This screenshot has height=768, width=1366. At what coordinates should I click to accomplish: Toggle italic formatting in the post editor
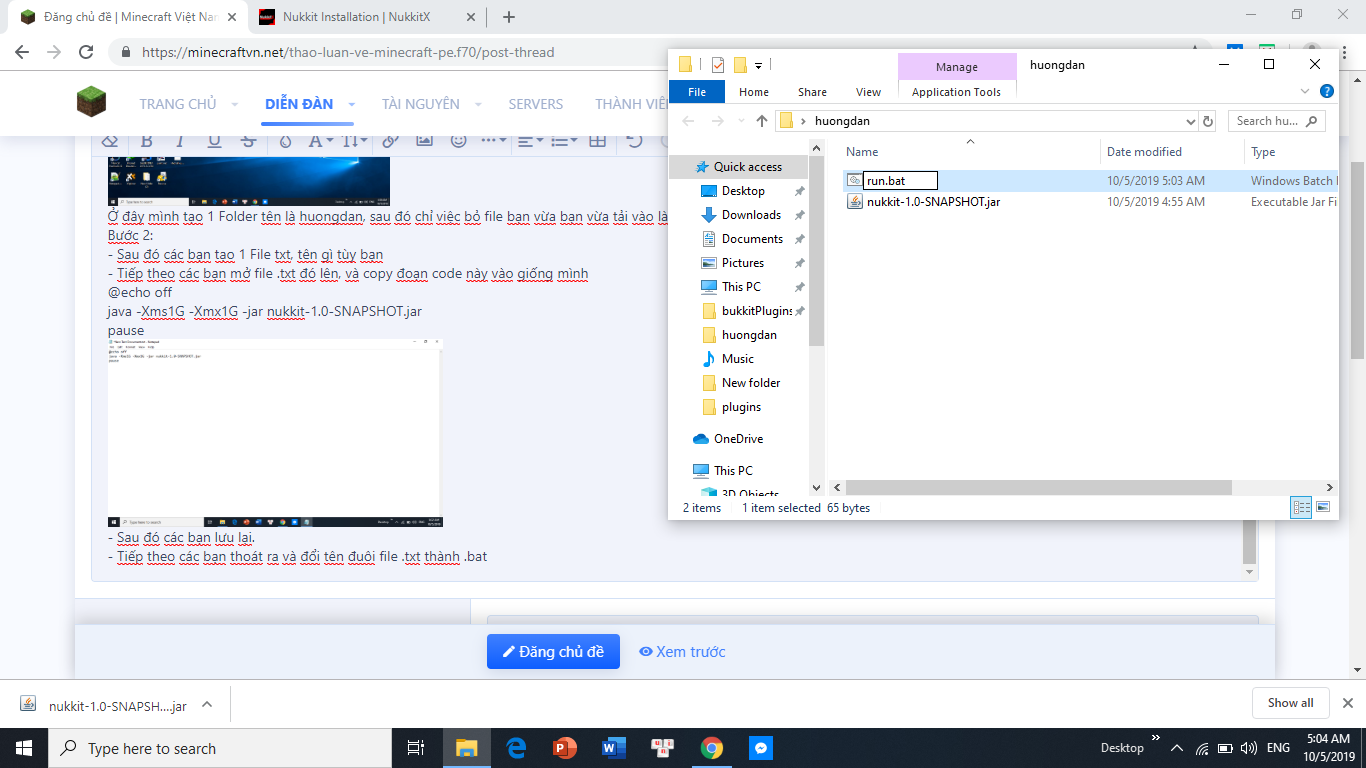180,141
